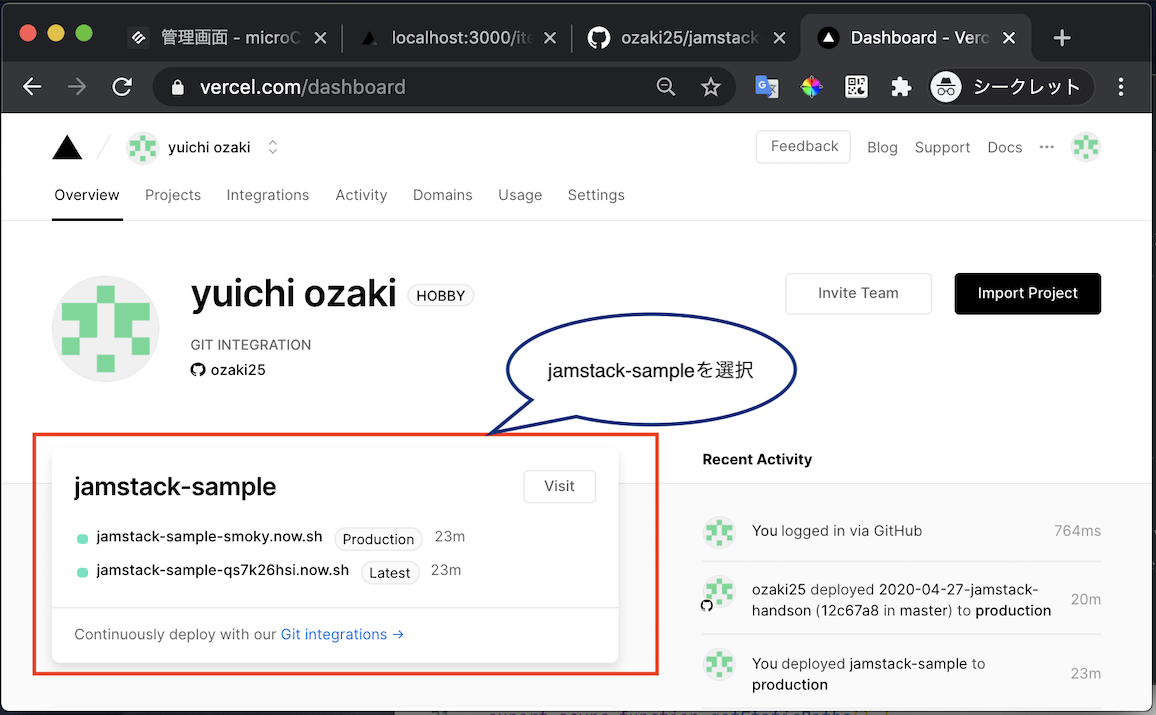Open the zoom magnifier in the address bar
Viewport: 1156px width, 715px height.
coord(666,87)
